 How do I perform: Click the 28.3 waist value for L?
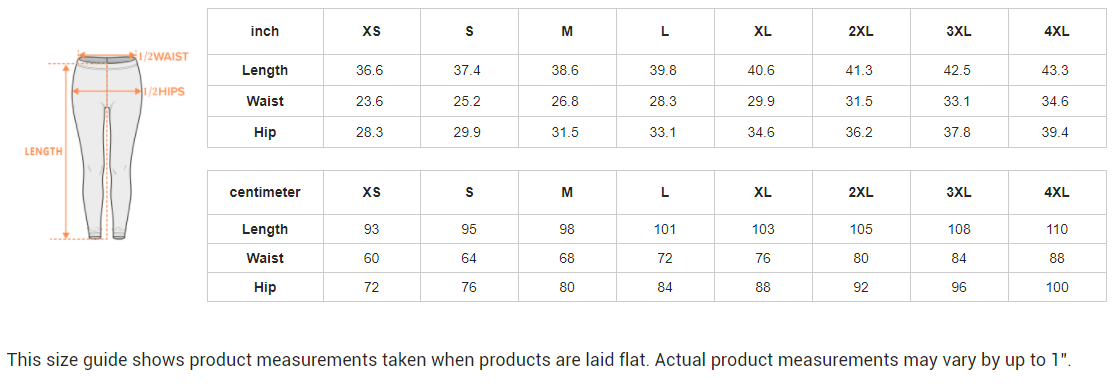(x=663, y=102)
